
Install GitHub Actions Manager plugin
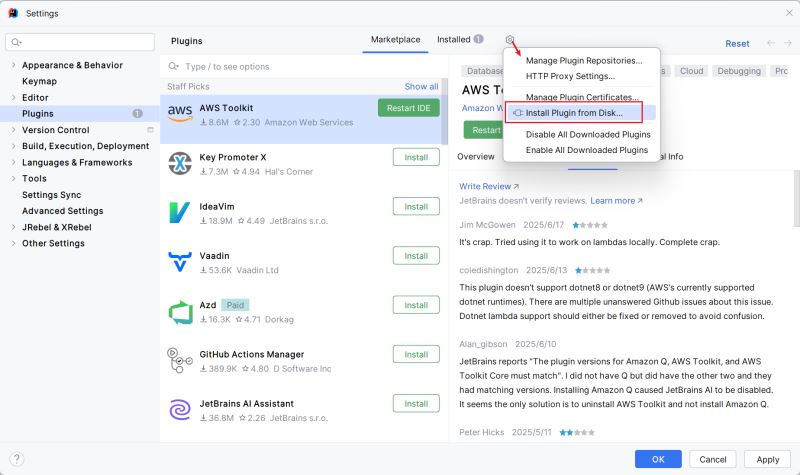click(416, 354)
